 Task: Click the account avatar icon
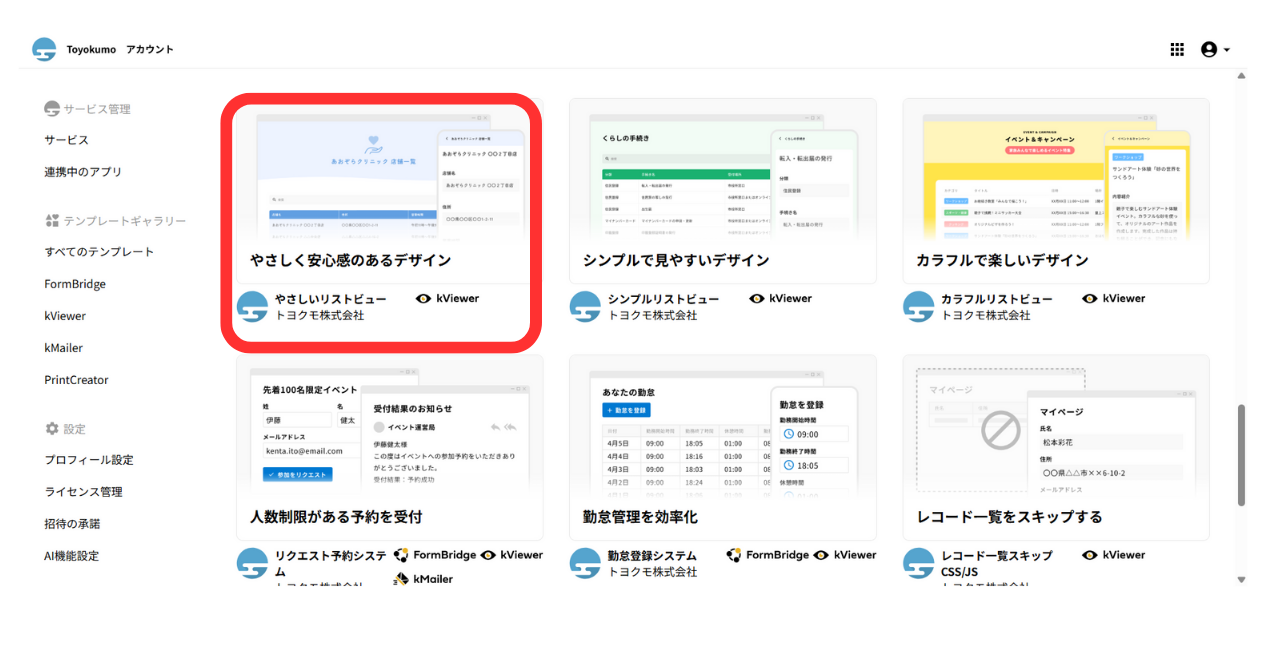(1210, 48)
